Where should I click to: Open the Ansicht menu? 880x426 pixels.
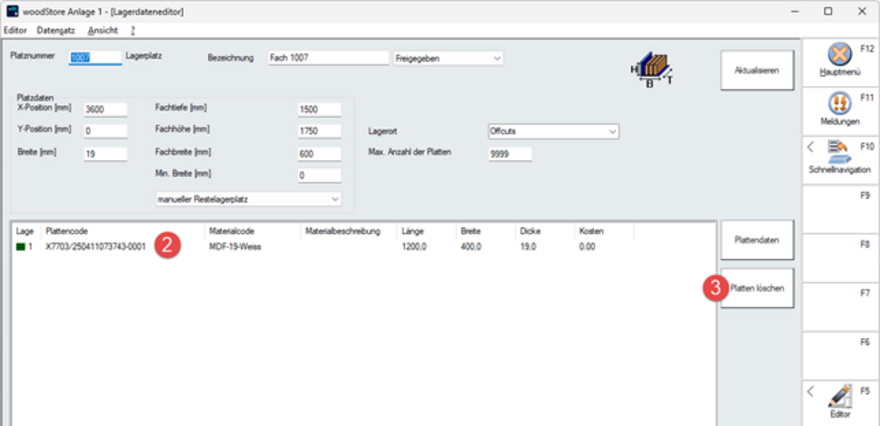coord(103,30)
